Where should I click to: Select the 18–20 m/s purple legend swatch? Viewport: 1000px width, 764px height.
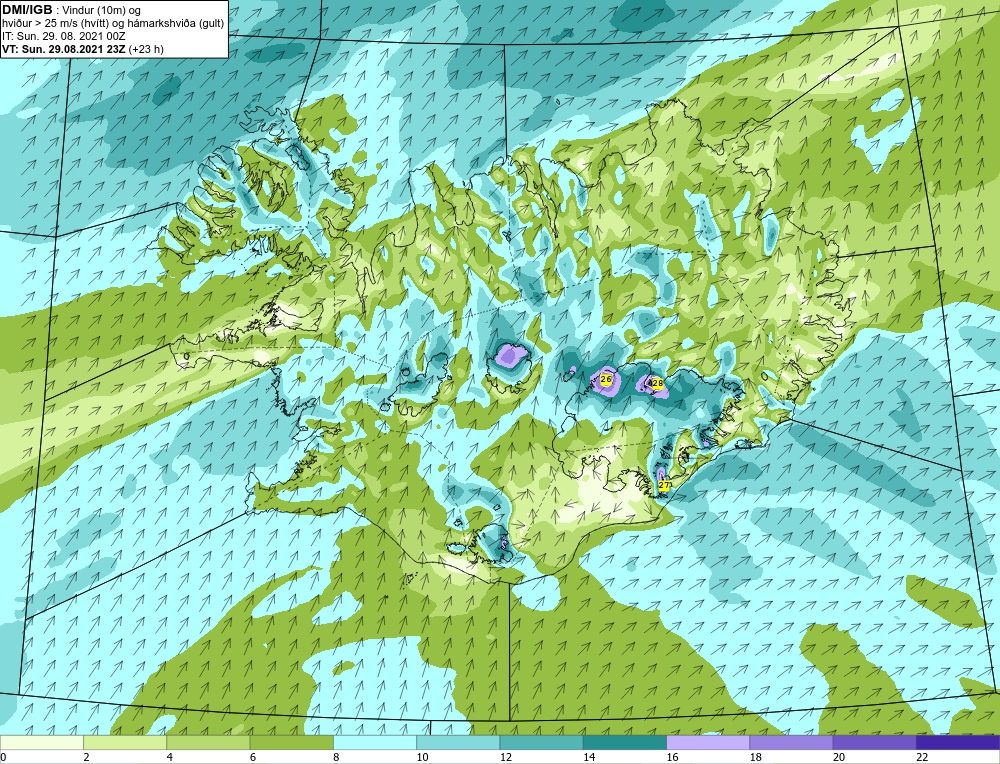click(791, 742)
